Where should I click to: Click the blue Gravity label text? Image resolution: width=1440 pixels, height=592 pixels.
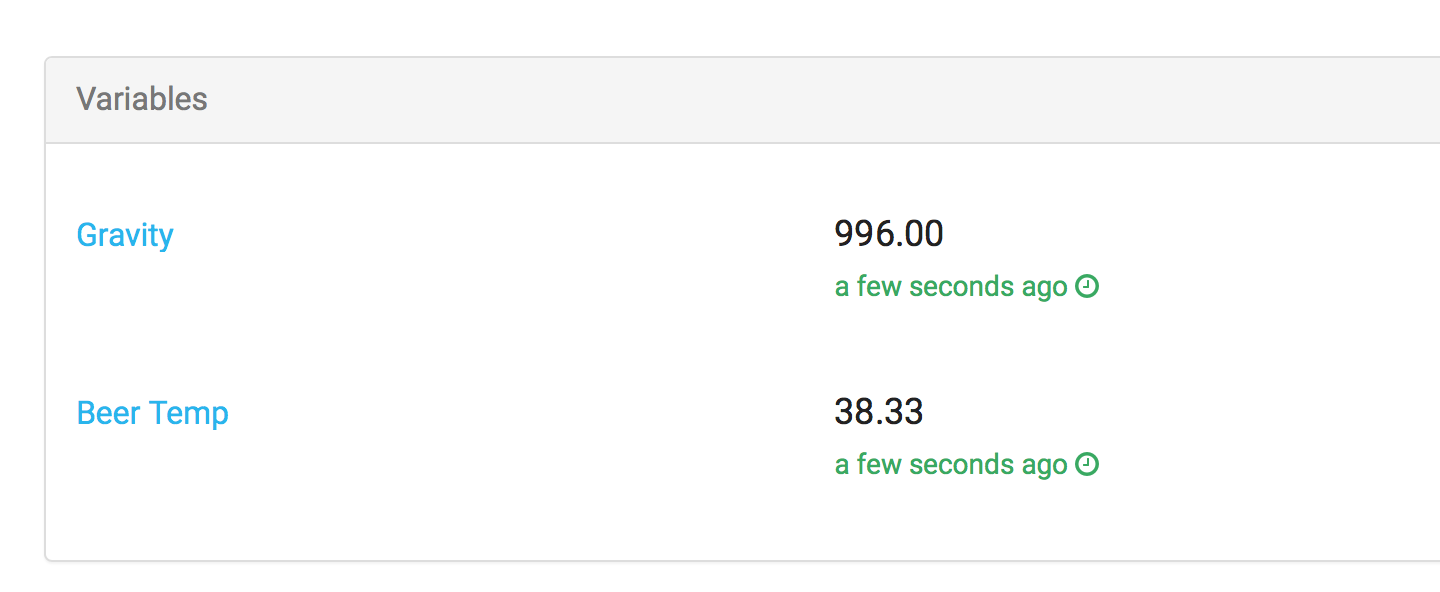pos(125,235)
